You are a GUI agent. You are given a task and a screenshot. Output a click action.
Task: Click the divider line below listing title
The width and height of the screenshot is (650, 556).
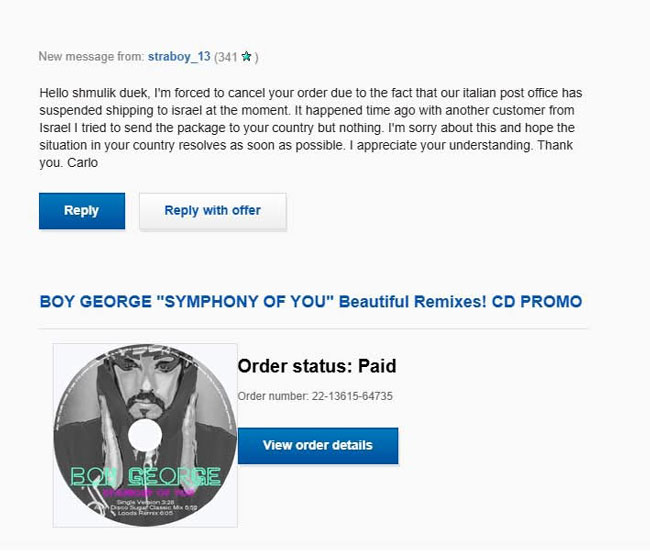point(314,328)
